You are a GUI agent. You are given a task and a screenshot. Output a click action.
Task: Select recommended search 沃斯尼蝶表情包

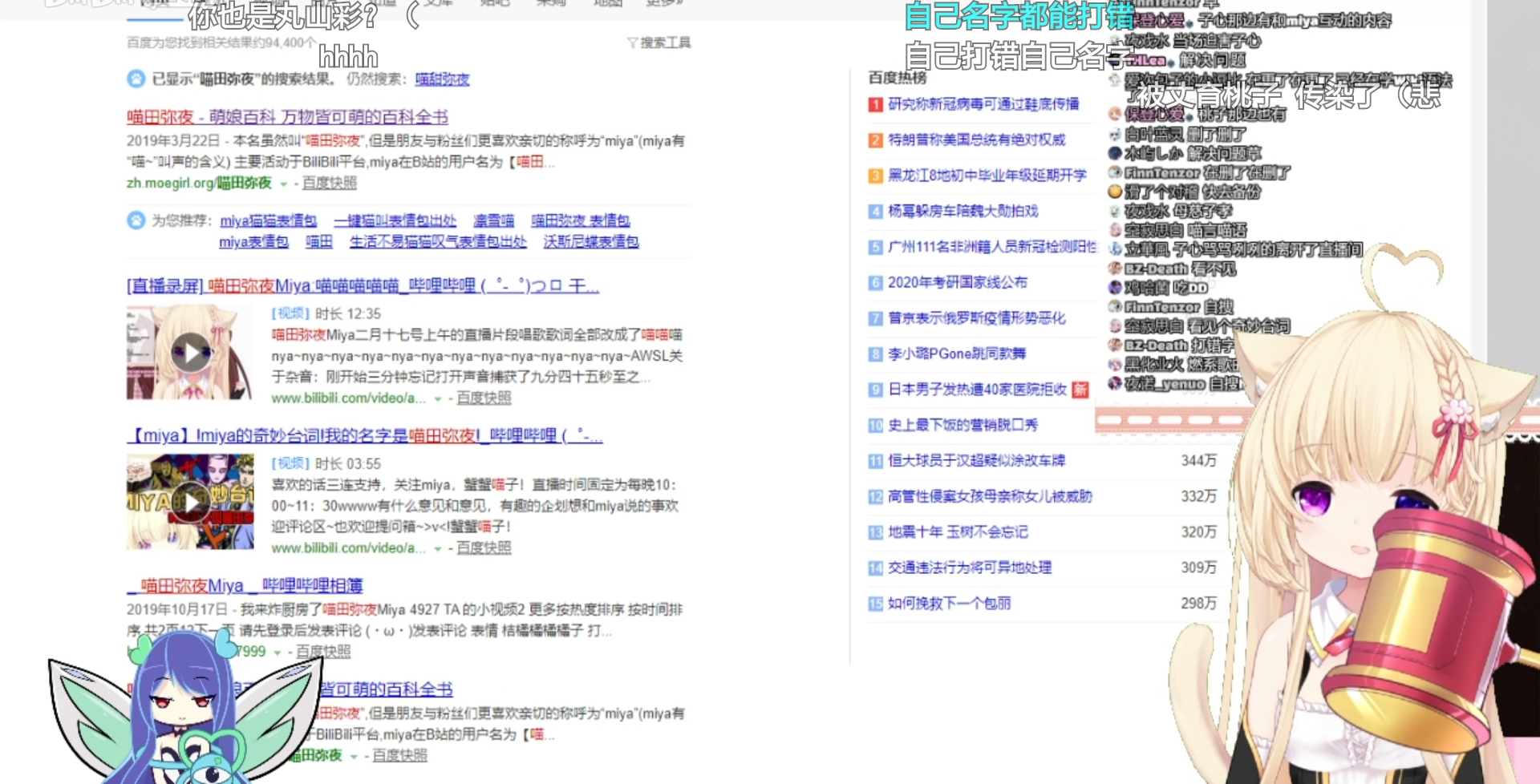[x=590, y=241]
